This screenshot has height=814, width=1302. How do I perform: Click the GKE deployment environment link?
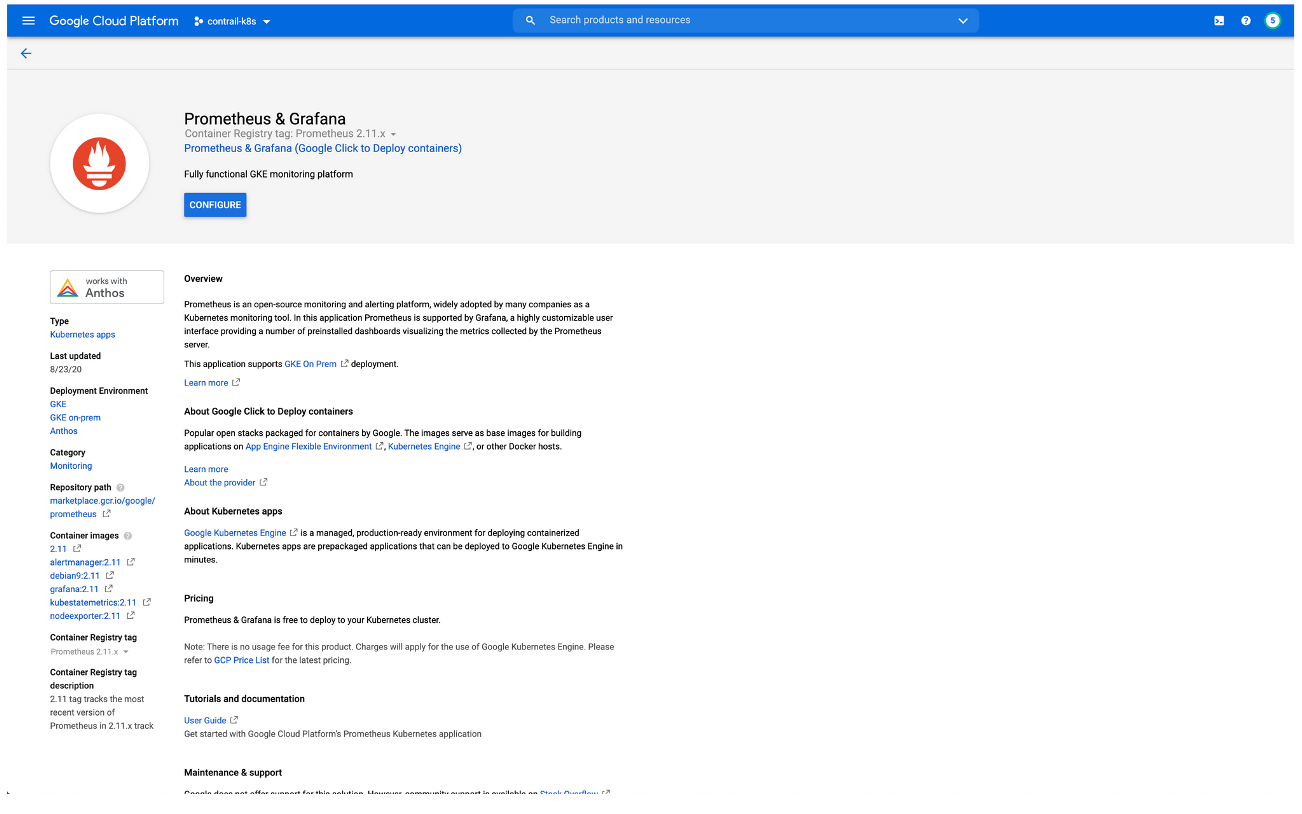coord(58,404)
